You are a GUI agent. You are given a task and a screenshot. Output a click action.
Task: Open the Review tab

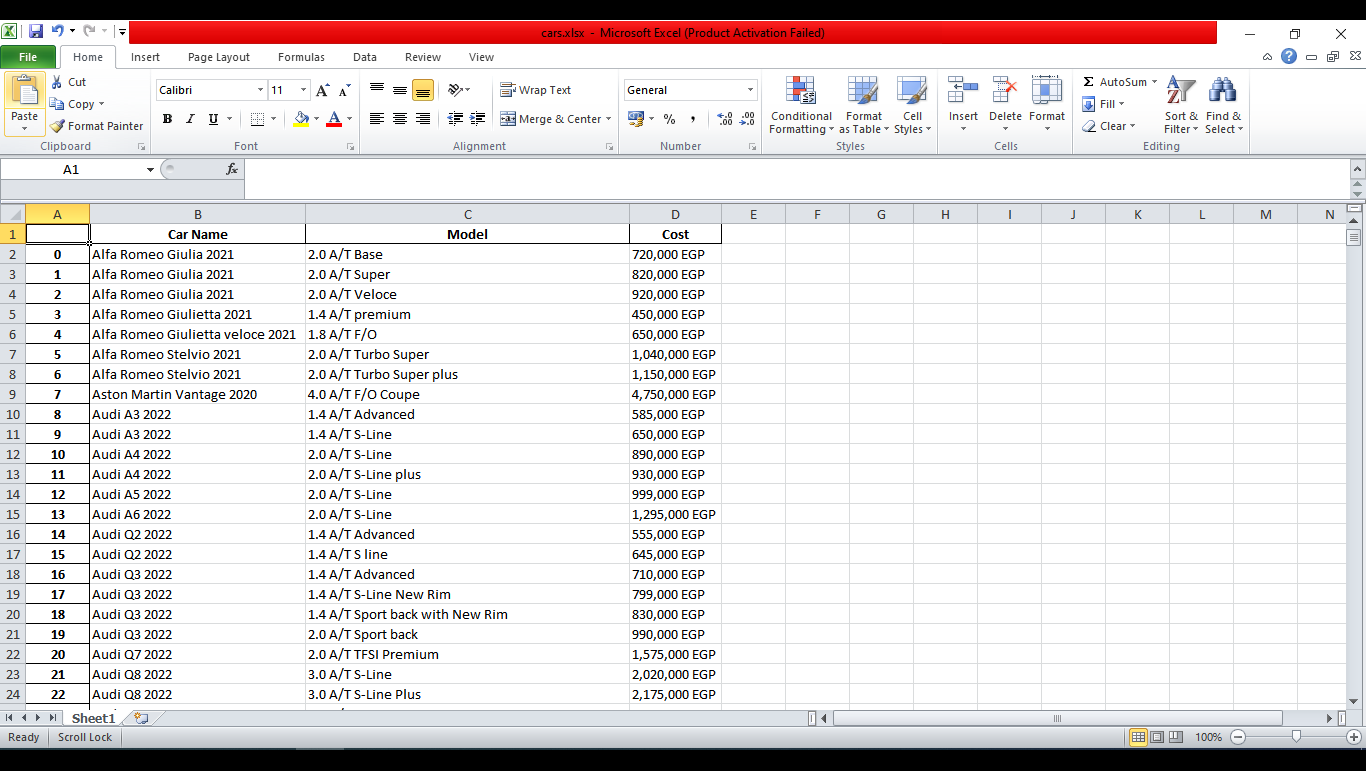(x=423, y=57)
